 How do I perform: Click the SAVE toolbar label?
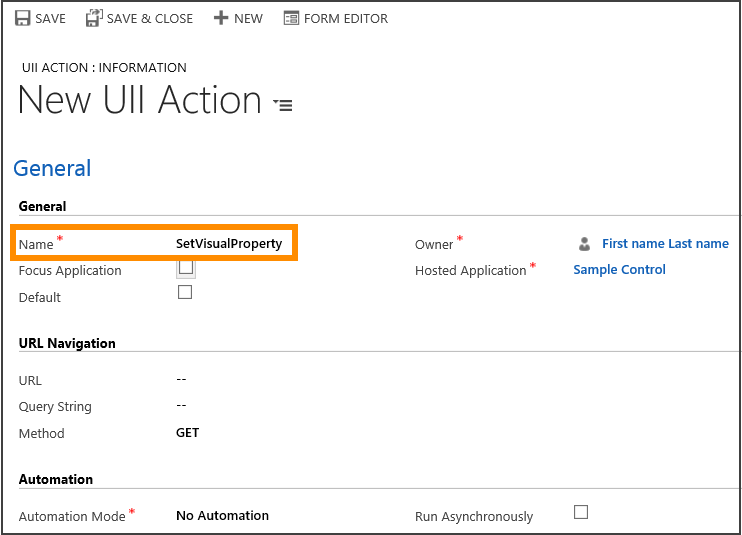tap(51, 18)
